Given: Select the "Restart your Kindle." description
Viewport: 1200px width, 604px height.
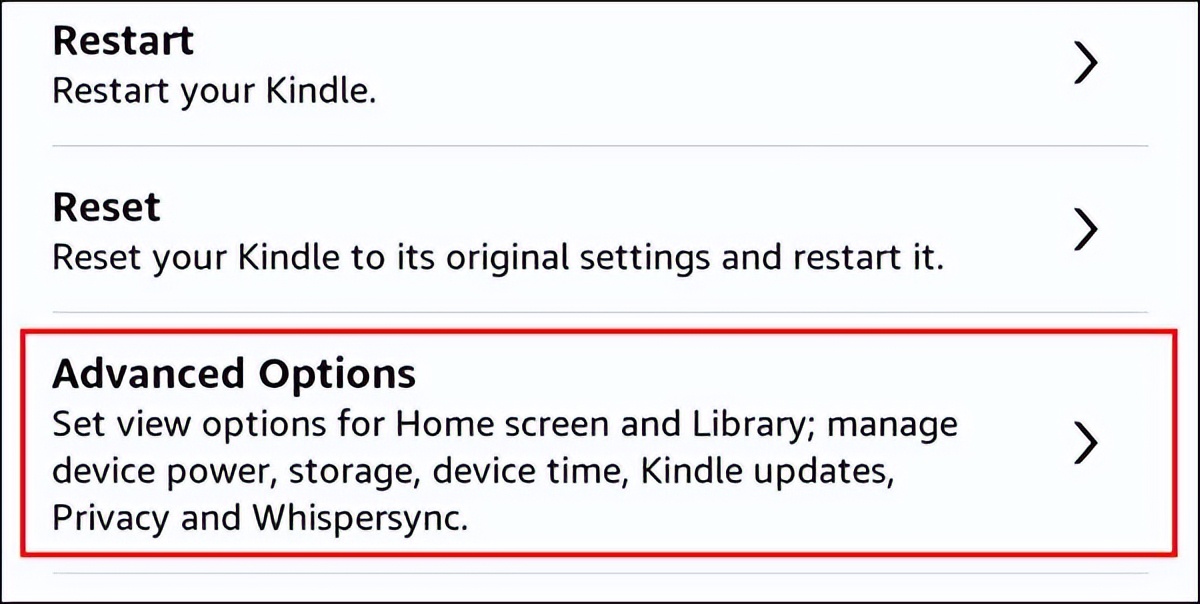Looking at the screenshot, I should click(x=214, y=91).
